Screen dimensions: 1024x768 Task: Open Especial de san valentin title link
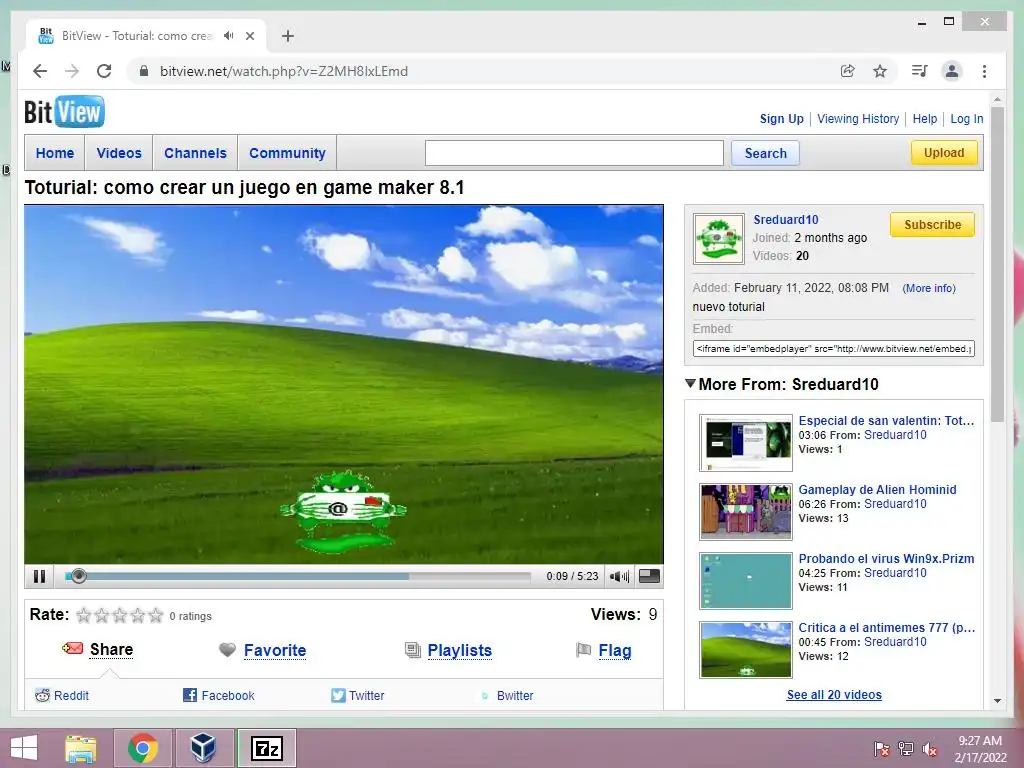pyautogui.click(x=886, y=421)
